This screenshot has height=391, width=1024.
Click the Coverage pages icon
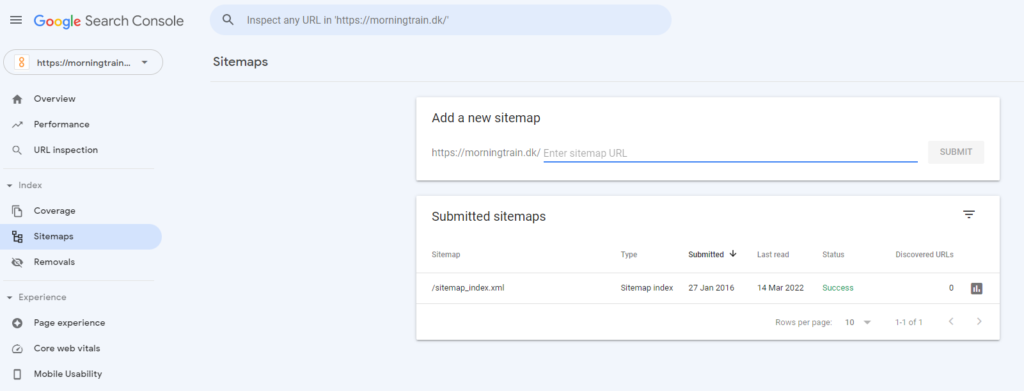(x=18, y=211)
